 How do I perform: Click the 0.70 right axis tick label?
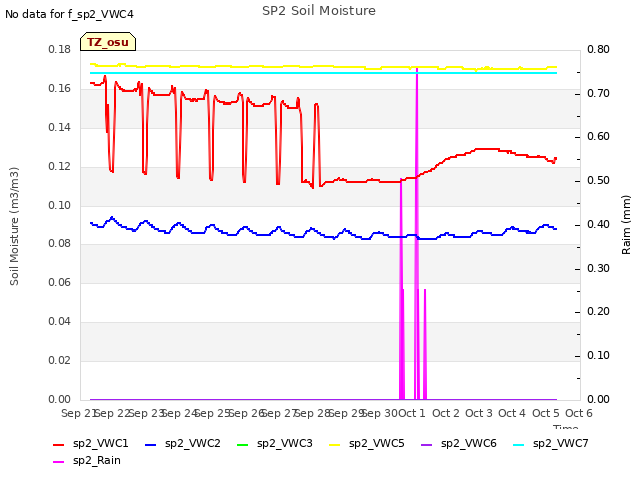tap(598, 93)
